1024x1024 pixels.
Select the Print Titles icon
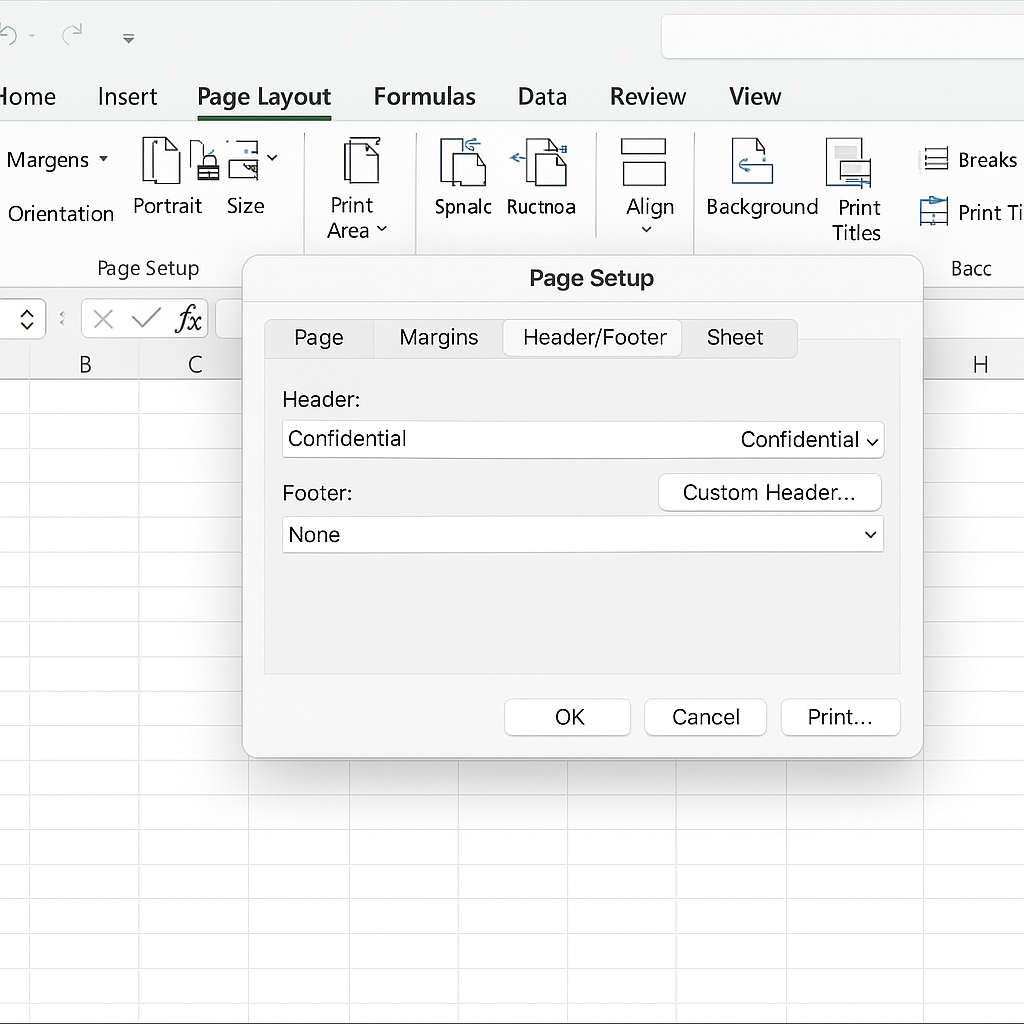pyautogui.click(x=849, y=164)
